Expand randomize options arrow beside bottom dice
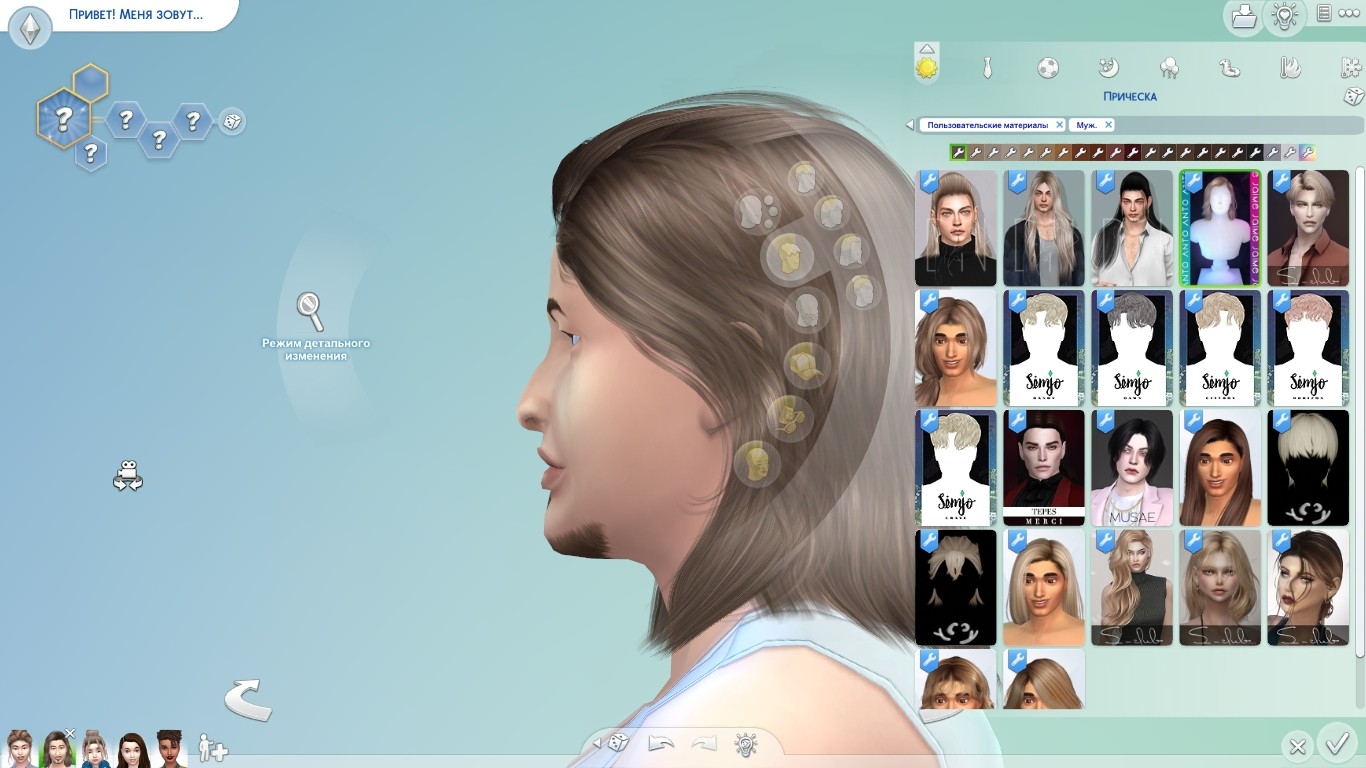This screenshot has width=1366, height=768. tap(597, 743)
